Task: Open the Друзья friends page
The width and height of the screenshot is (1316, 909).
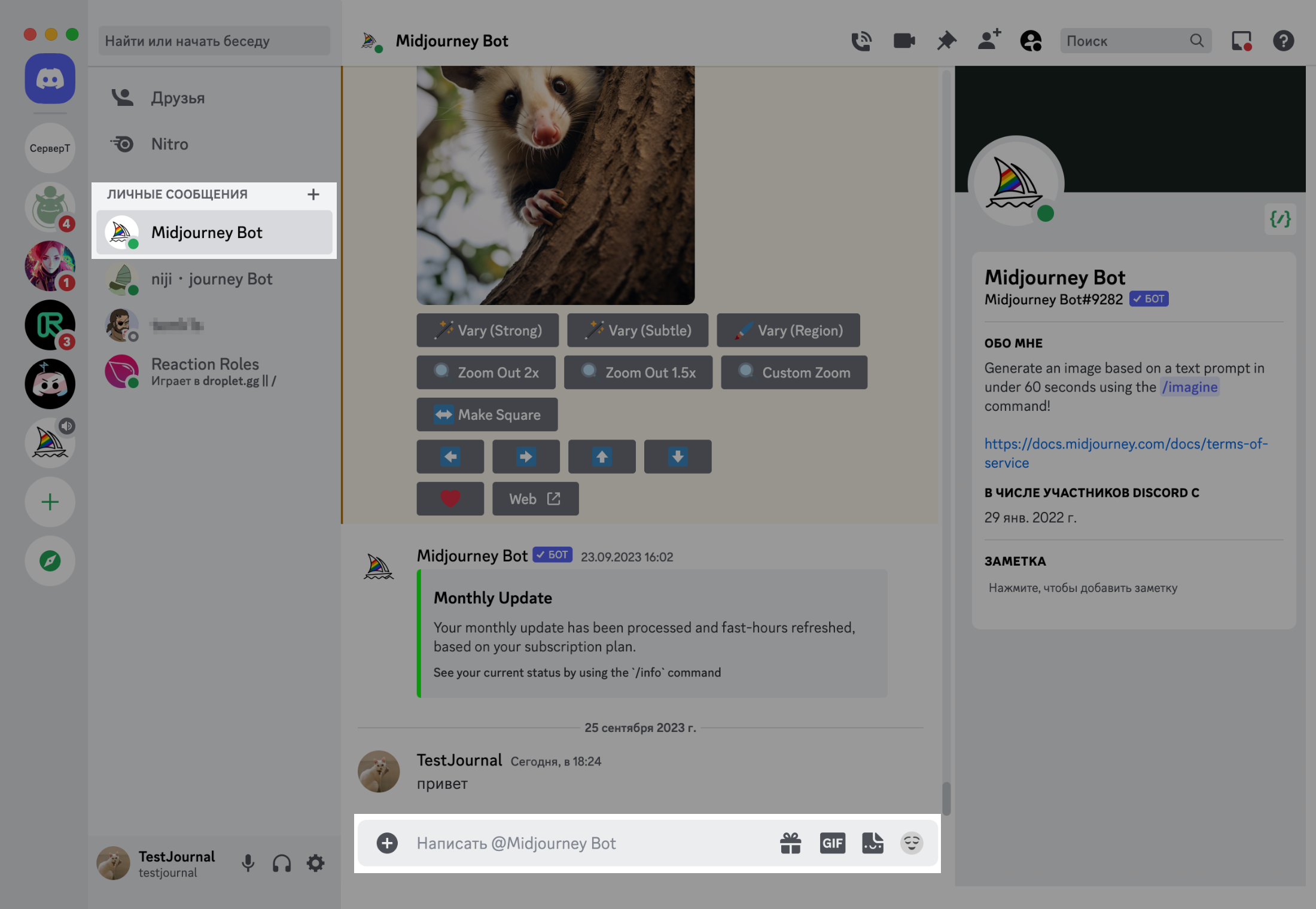Action: tap(214, 97)
